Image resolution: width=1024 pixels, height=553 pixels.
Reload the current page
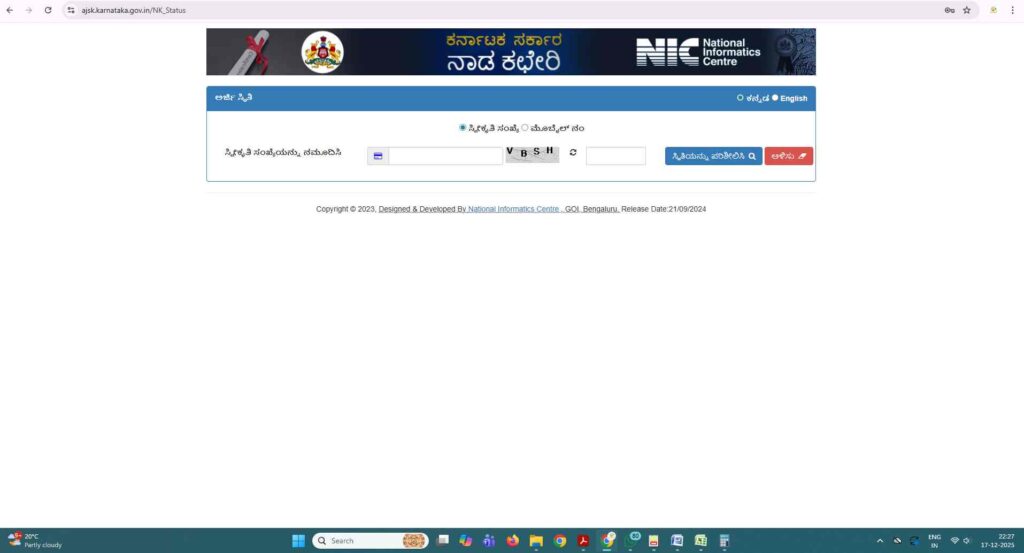click(x=48, y=10)
